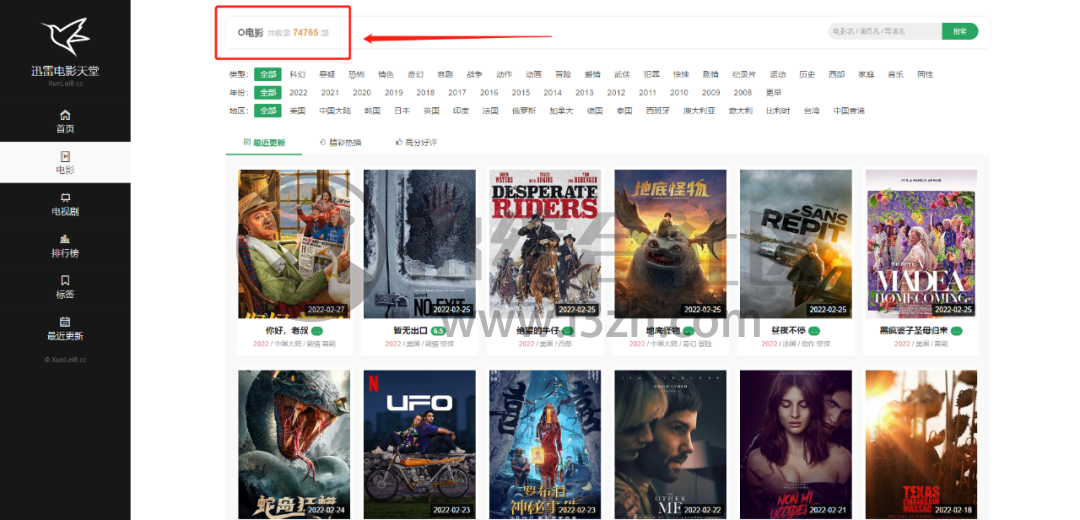1080x520 pixels.
Task: Filter region by 中国大陆
Action: point(335,110)
